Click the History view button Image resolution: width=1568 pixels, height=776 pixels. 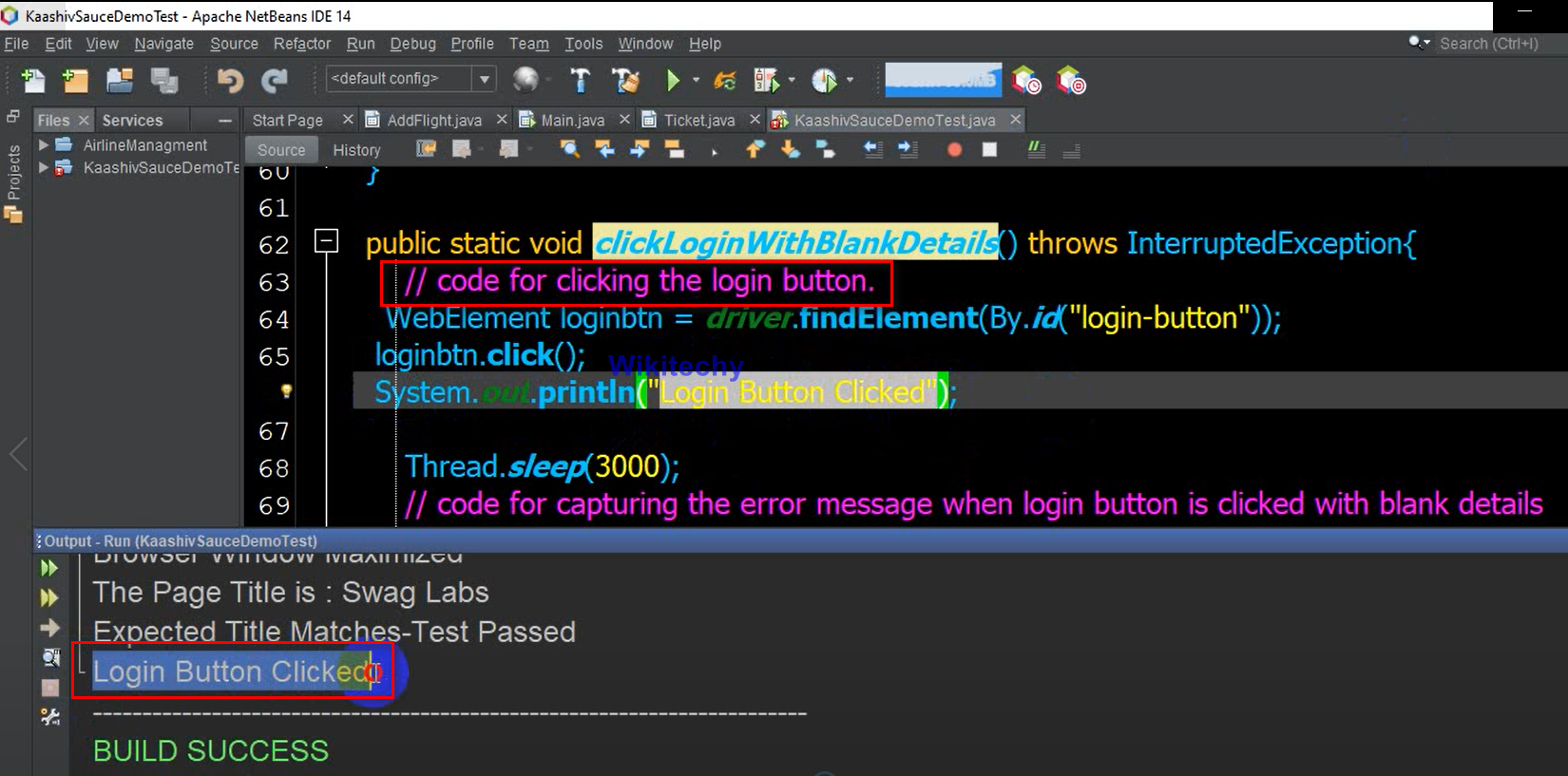pos(356,150)
